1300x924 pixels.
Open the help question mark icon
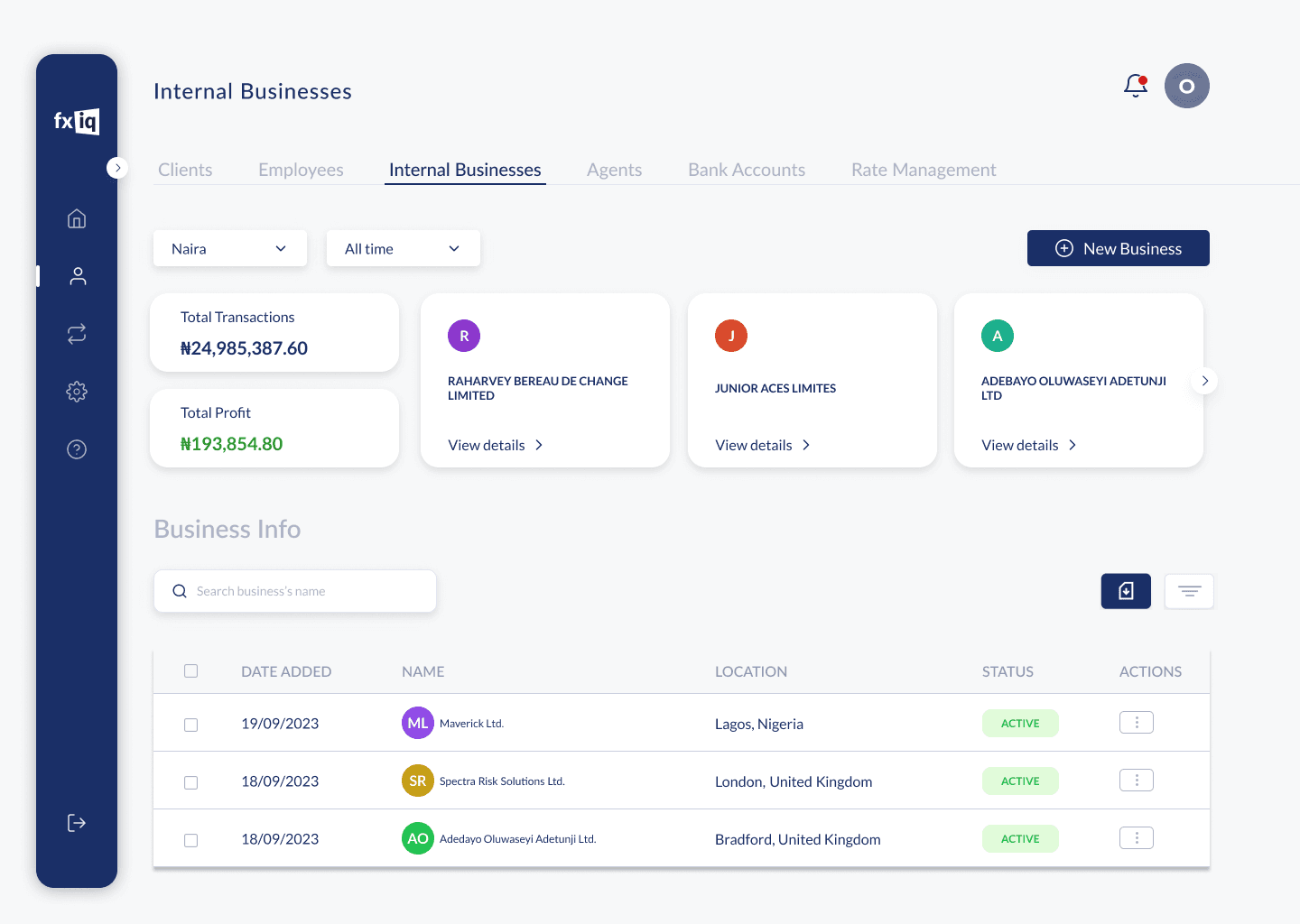pos(77,449)
